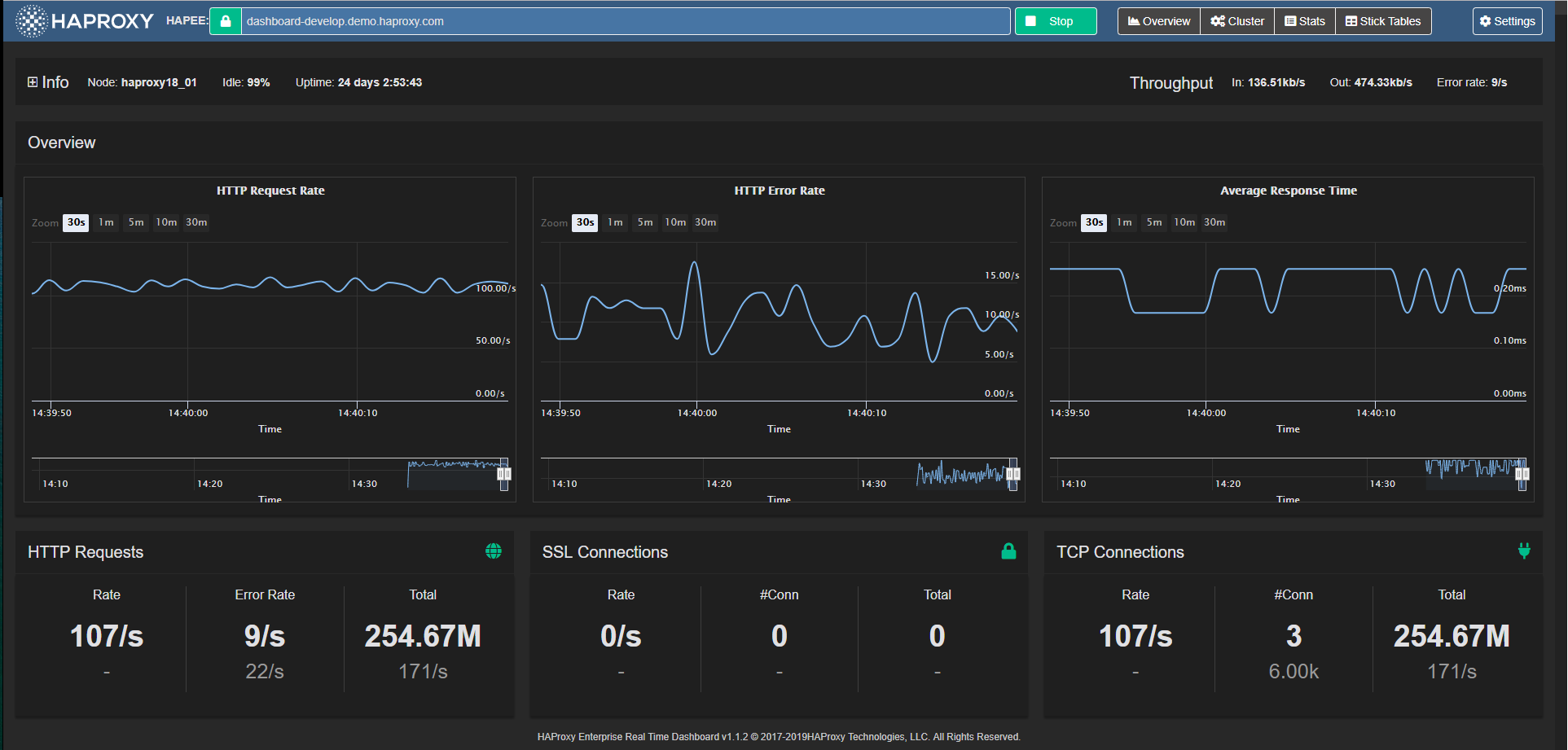Click the globe icon in HTTP Requests panel
The height and width of the screenshot is (750, 1568).
point(494,551)
